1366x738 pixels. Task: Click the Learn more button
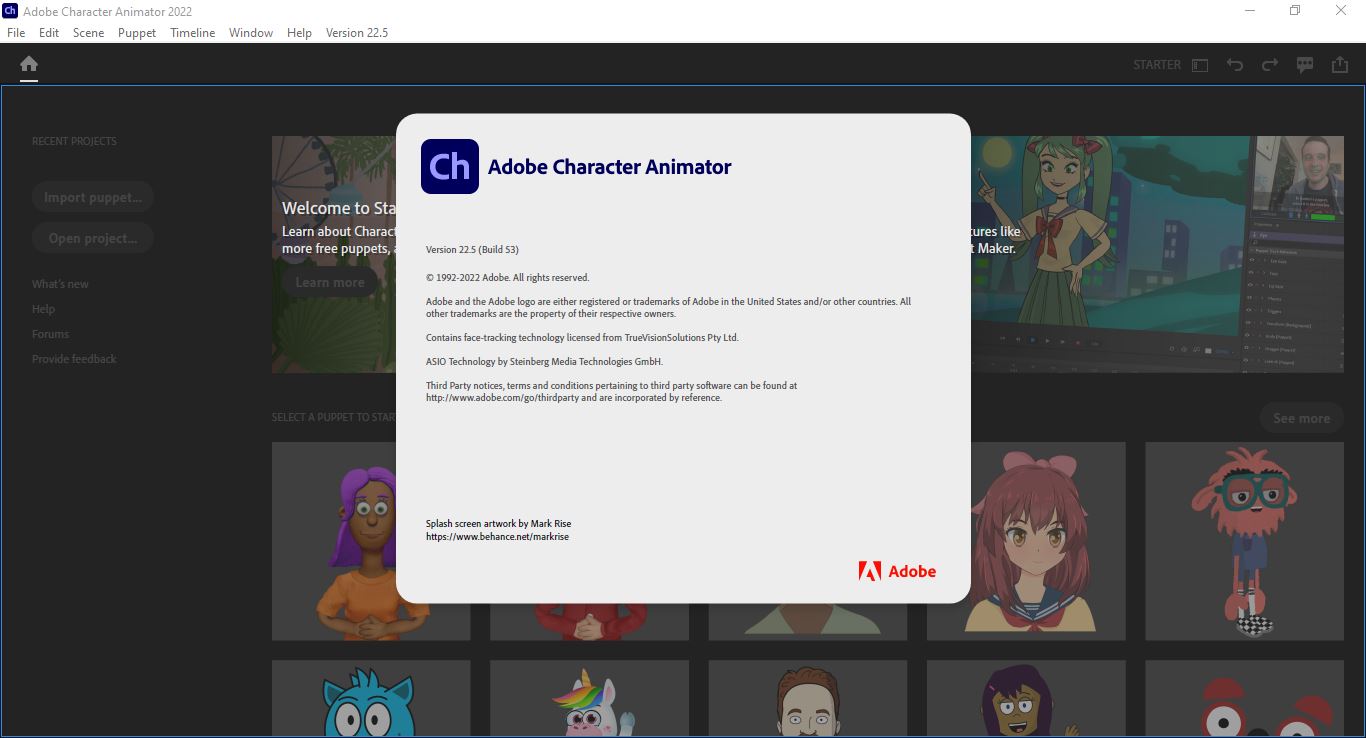[x=329, y=282]
